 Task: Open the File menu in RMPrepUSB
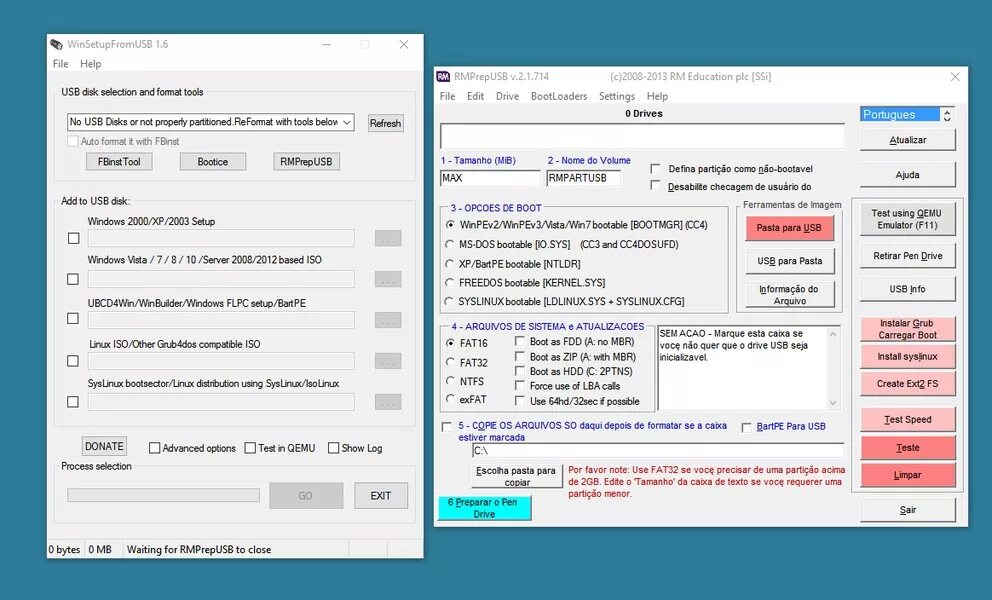pyautogui.click(x=447, y=96)
